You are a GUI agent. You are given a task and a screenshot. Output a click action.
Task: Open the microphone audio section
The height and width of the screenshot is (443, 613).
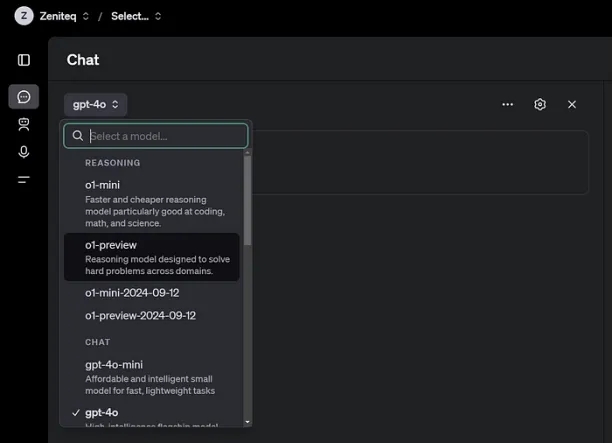[24, 152]
